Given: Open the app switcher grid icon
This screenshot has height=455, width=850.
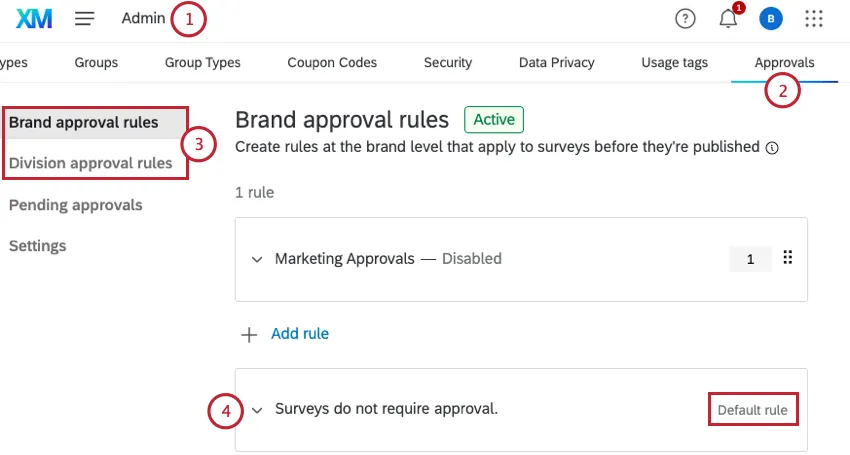Looking at the screenshot, I should 814,18.
